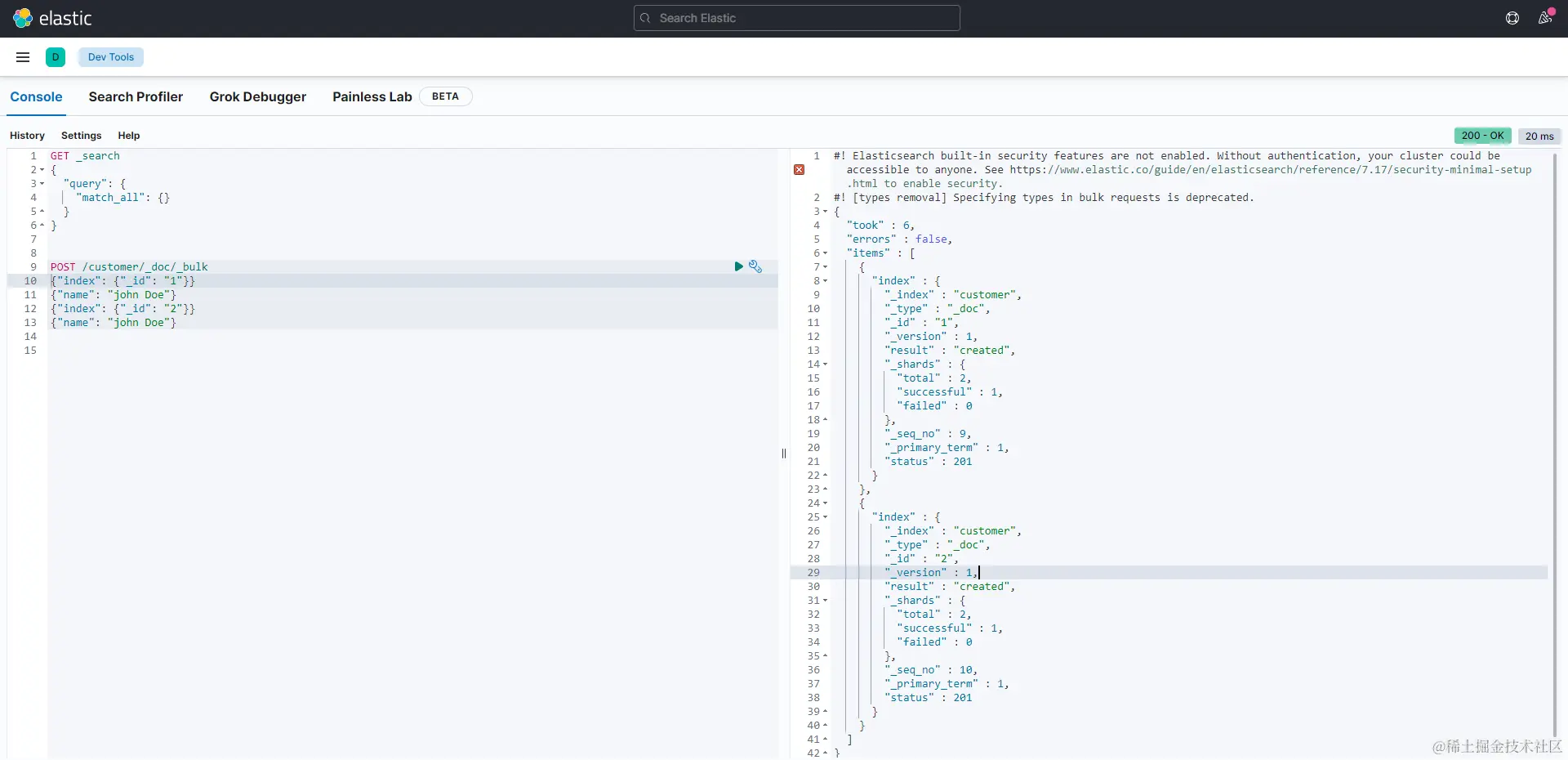The width and height of the screenshot is (1568, 760).
Task: Click line number 15 in request gutter
Action: click(30, 351)
